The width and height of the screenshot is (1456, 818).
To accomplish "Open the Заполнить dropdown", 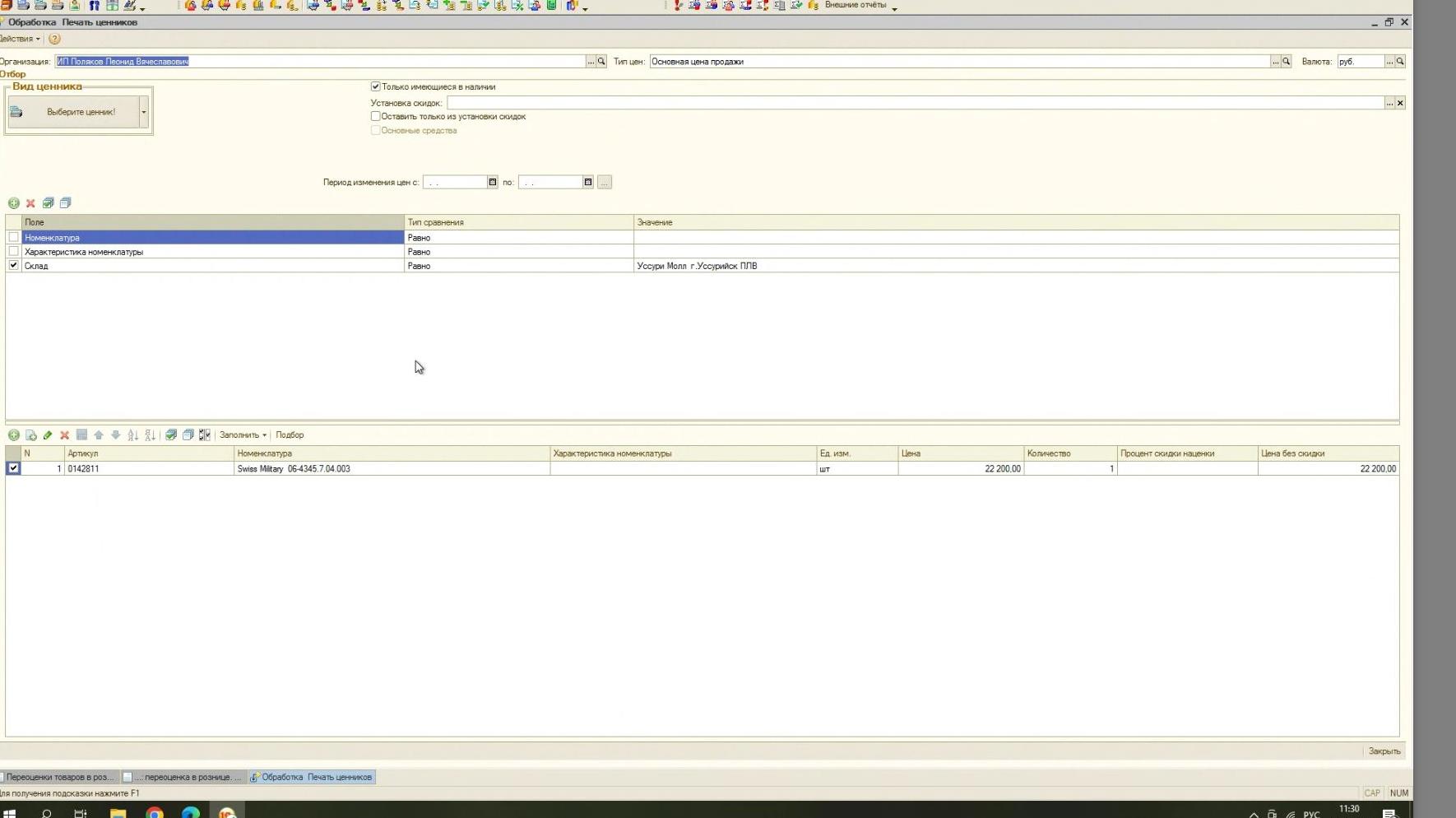I will [x=243, y=435].
